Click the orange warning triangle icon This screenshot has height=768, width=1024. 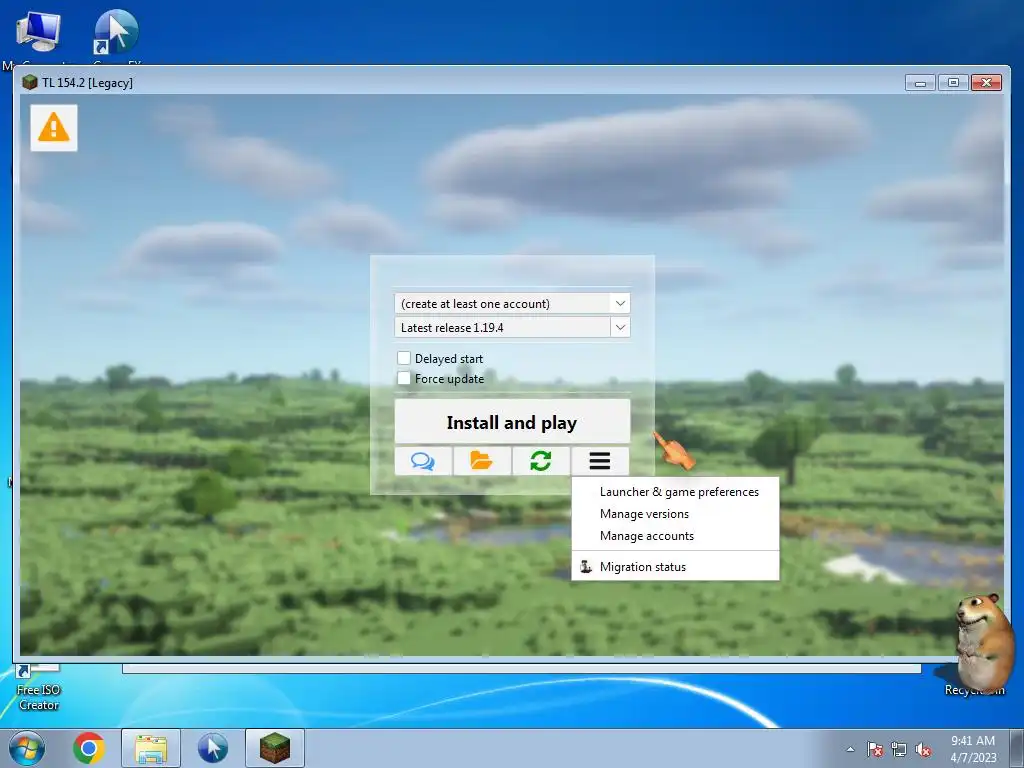(x=54, y=127)
